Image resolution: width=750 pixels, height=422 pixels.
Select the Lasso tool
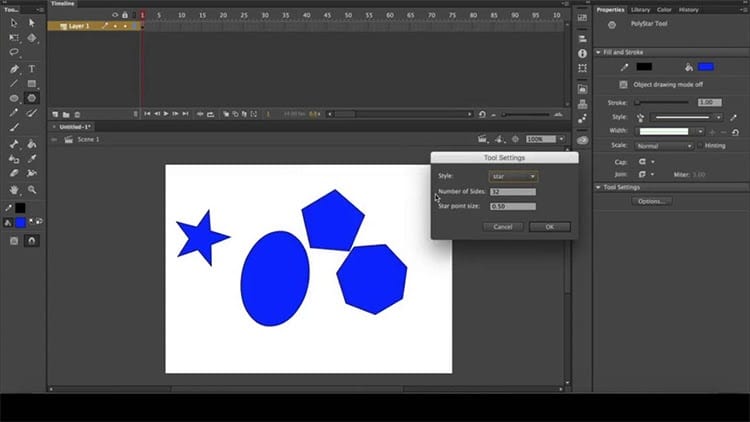coord(14,52)
